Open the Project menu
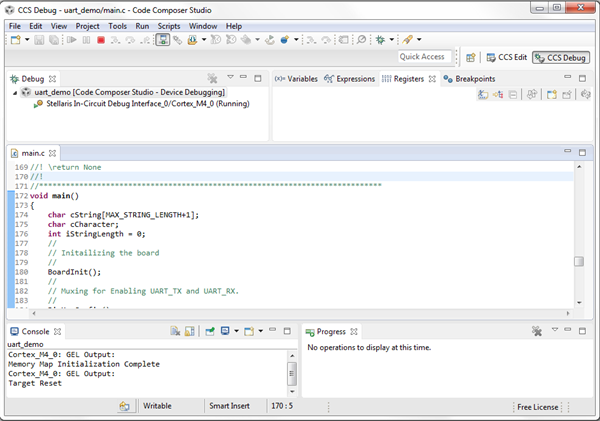Image resolution: width=600 pixels, height=421 pixels. (88, 26)
